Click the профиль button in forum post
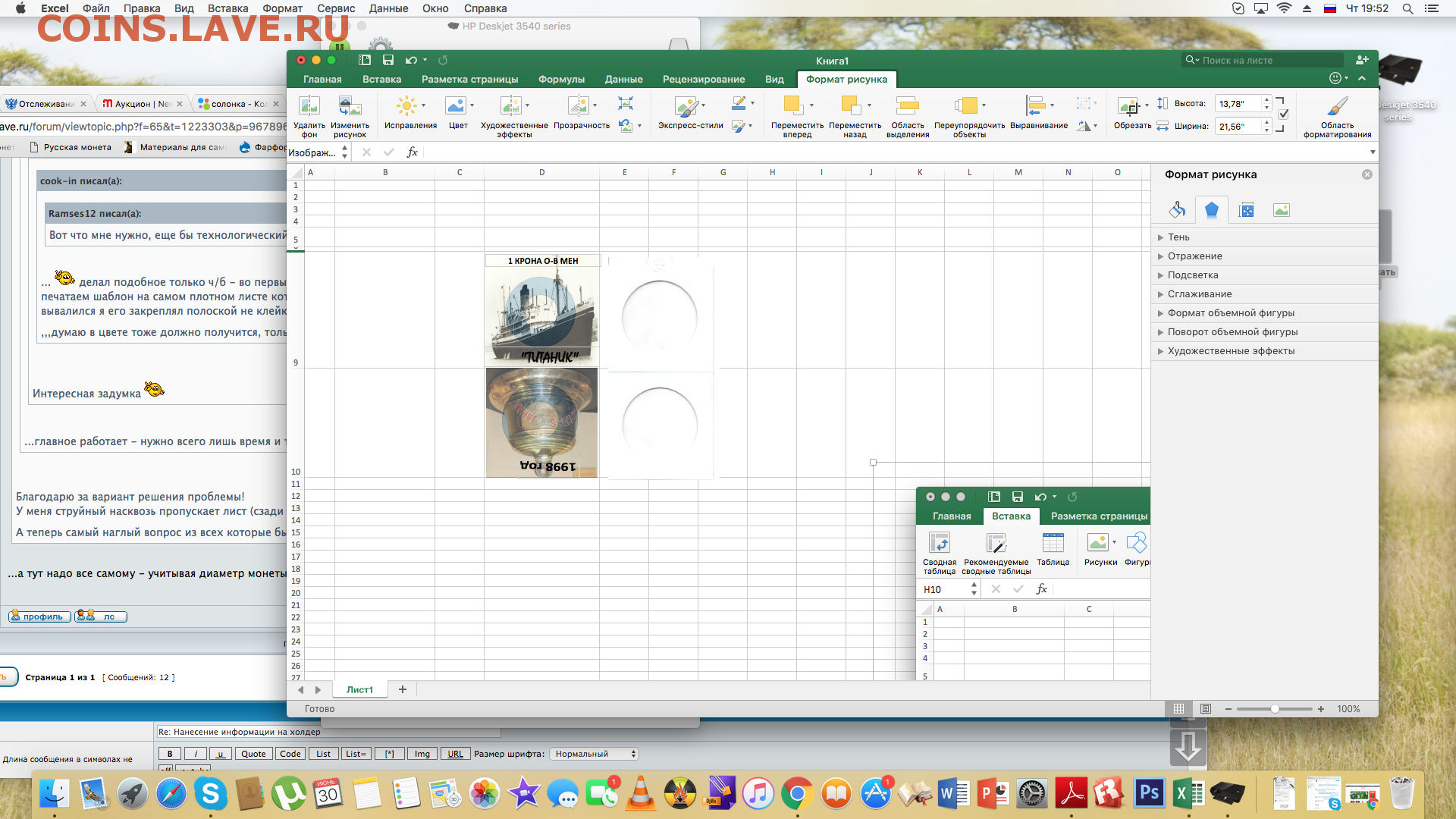Image resolution: width=1456 pixels, height=819 pixels. click(x=39, y=617)
